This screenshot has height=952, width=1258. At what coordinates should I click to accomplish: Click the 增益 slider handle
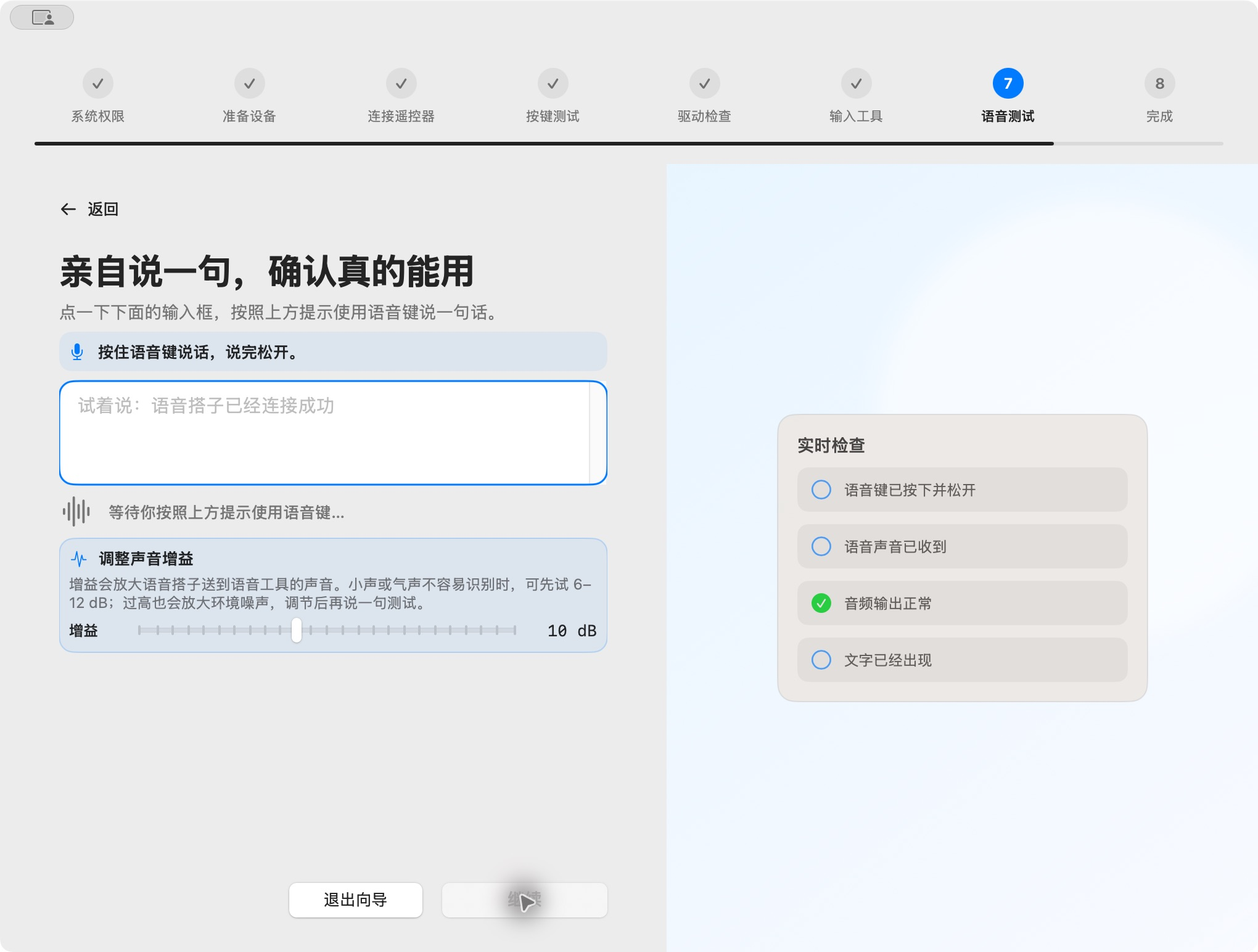click(297, 630)
